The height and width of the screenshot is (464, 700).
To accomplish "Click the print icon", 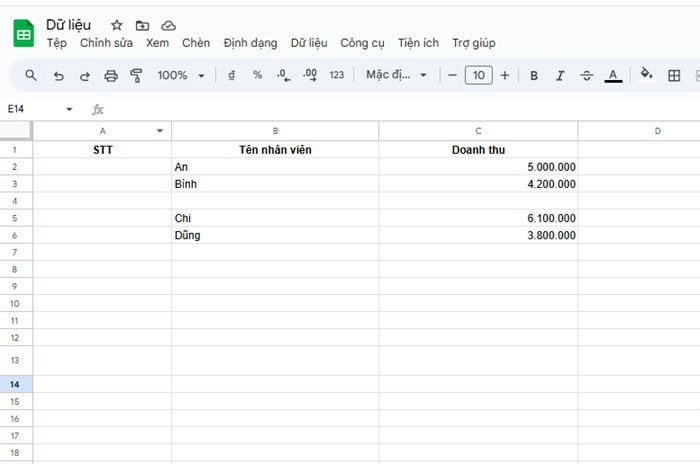I will tap(111, 75).
